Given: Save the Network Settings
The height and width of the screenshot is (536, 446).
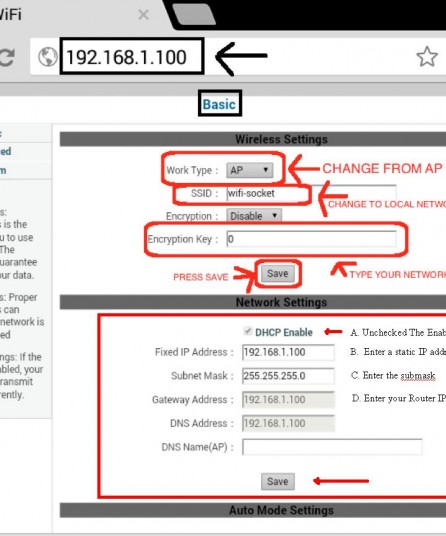Looking at the screenshot, I should coord(278,481).
